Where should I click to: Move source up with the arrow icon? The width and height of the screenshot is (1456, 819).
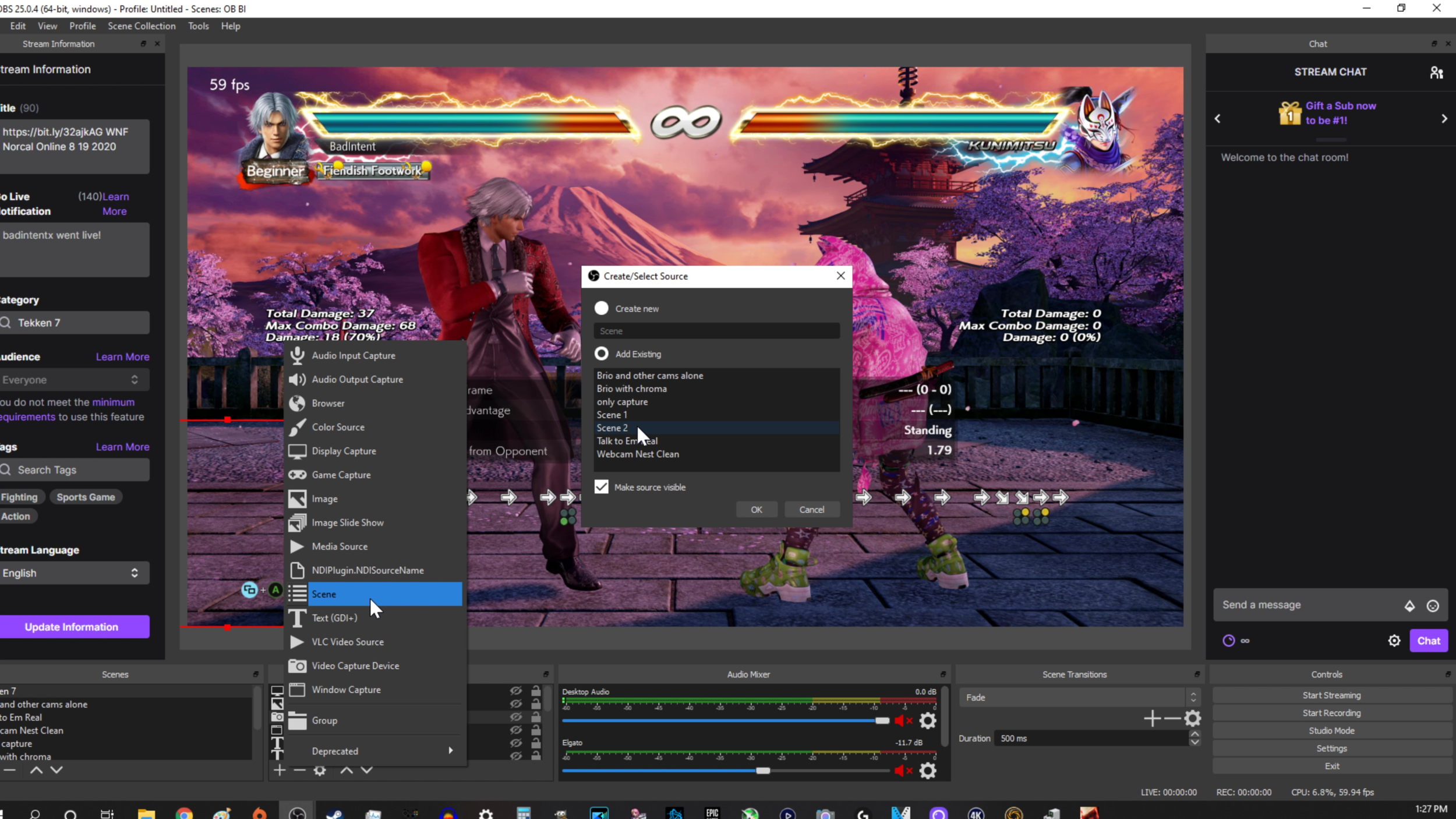[x=347, y=770]
